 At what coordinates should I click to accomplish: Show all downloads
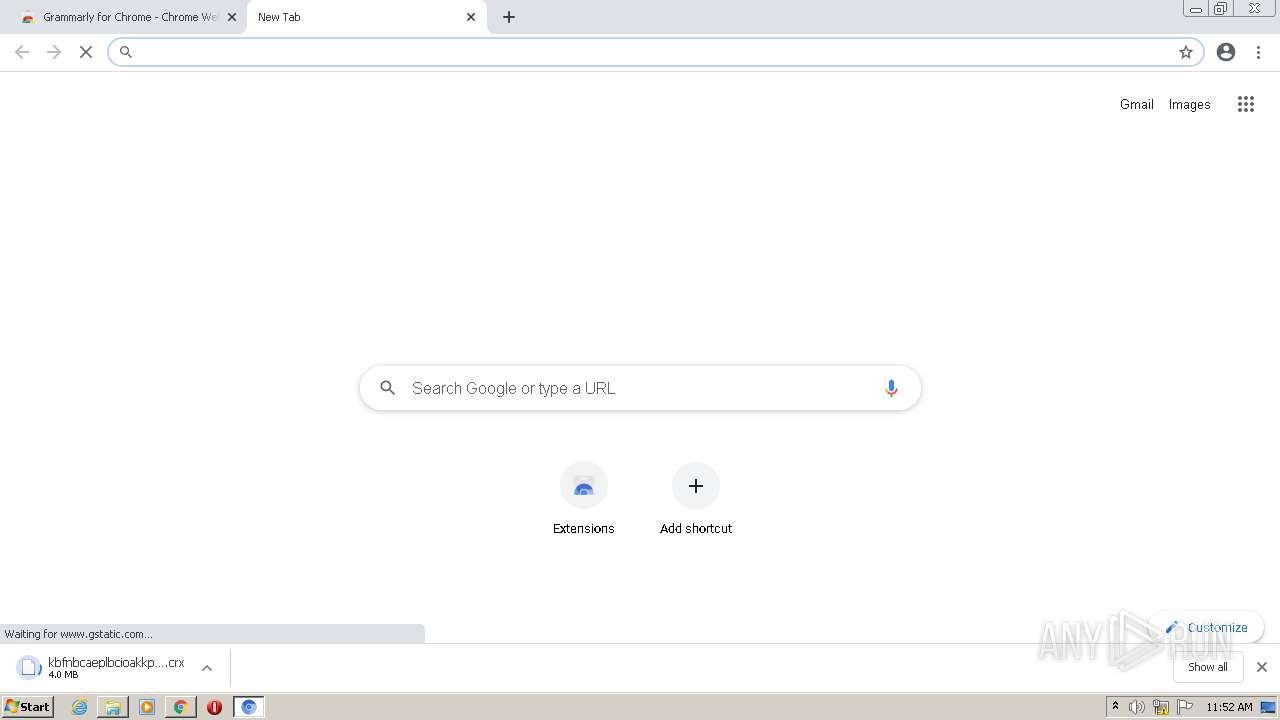pos(1208,667)
